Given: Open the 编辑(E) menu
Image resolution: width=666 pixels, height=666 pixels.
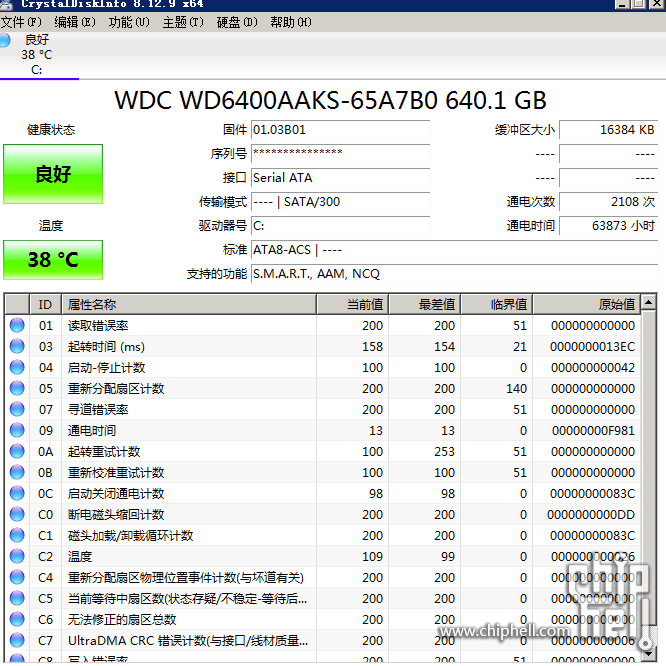Looking at the screenshot, I should 75,22.
